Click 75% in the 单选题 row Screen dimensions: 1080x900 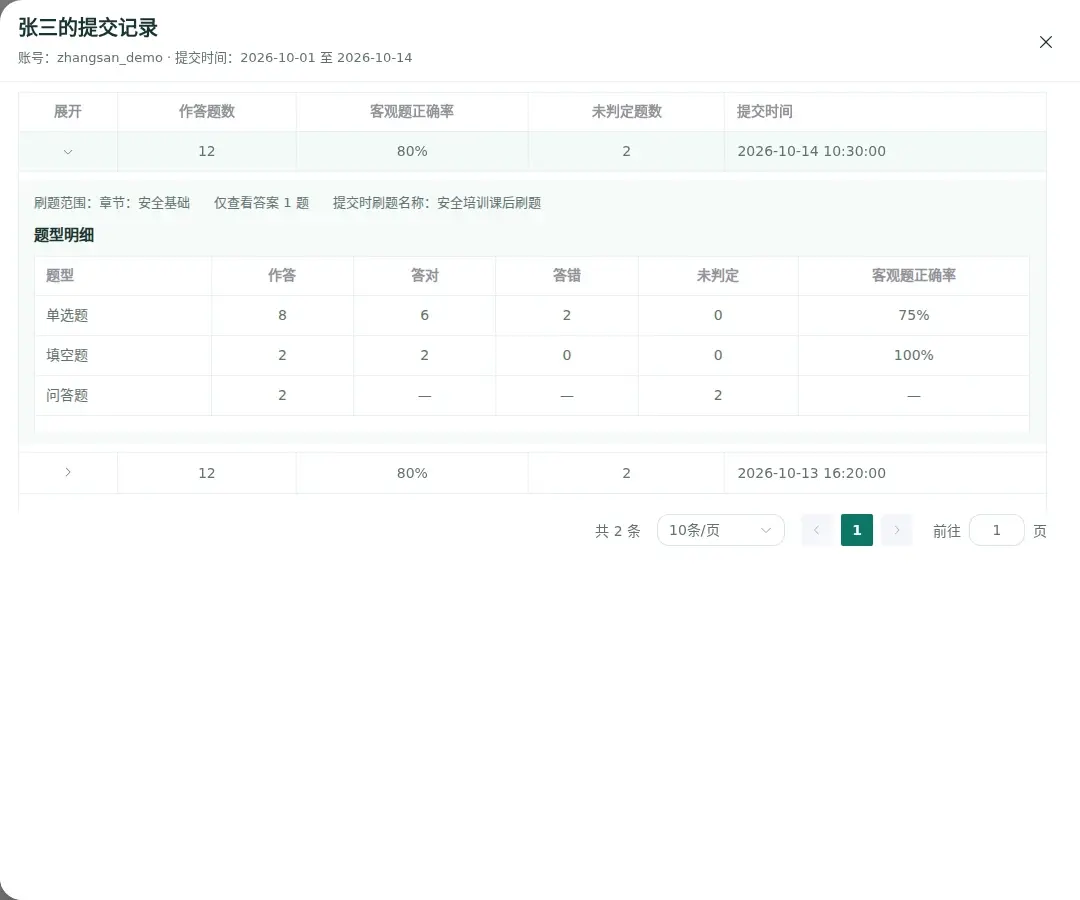[913, 315]
